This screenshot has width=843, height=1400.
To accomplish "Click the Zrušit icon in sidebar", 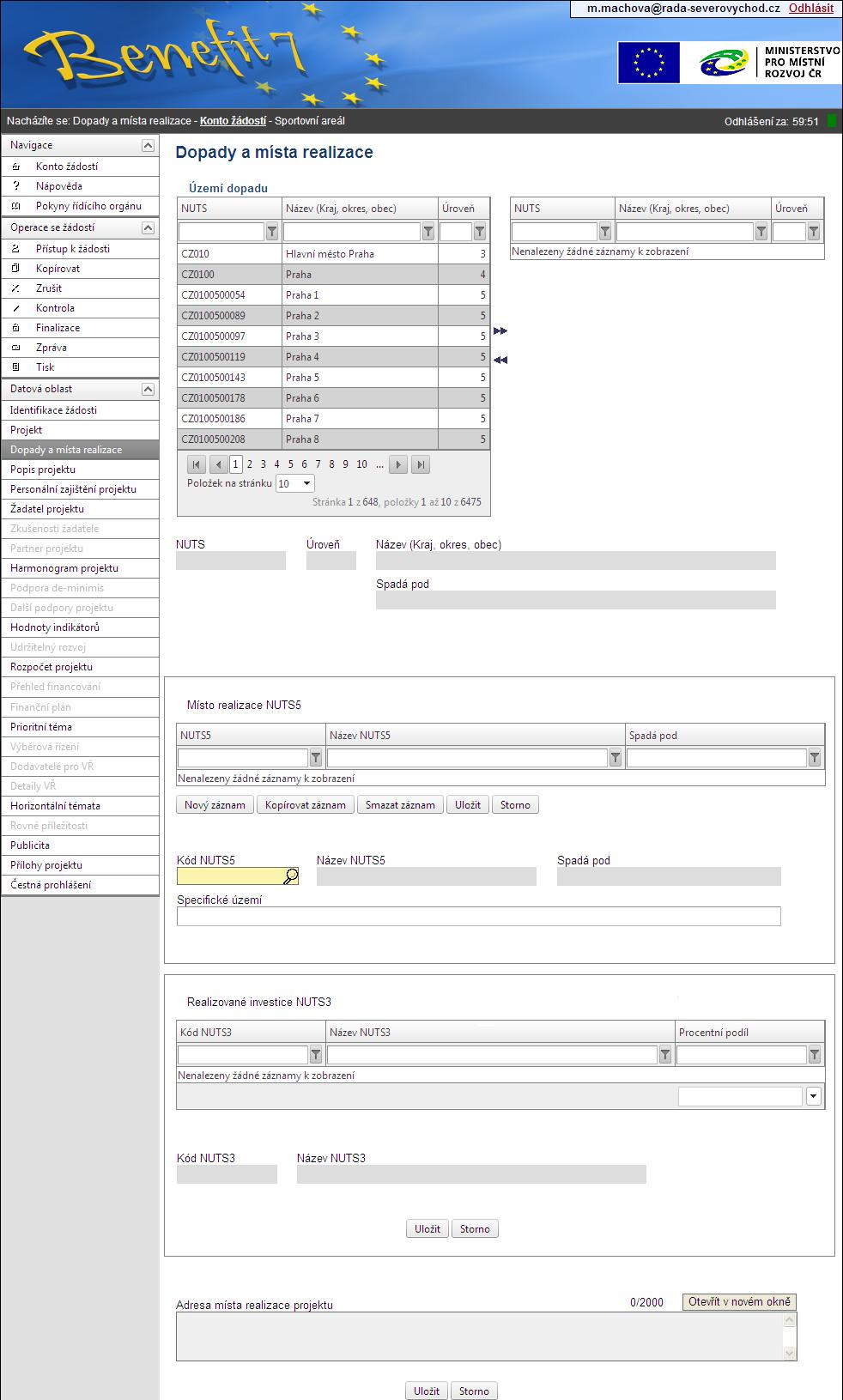I will tap(15, 288).
